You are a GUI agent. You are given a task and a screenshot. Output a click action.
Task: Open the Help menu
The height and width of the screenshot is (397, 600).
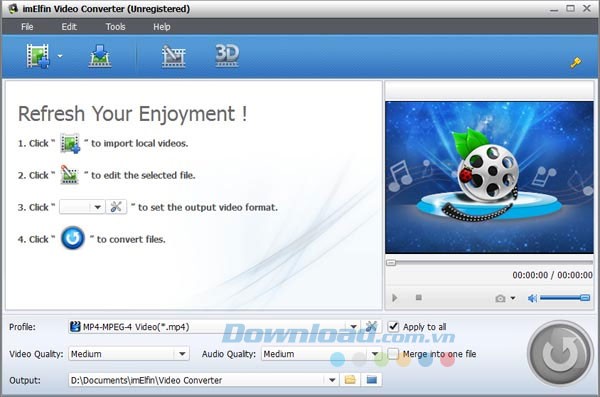pyautogui.click(x=161, y=27)
